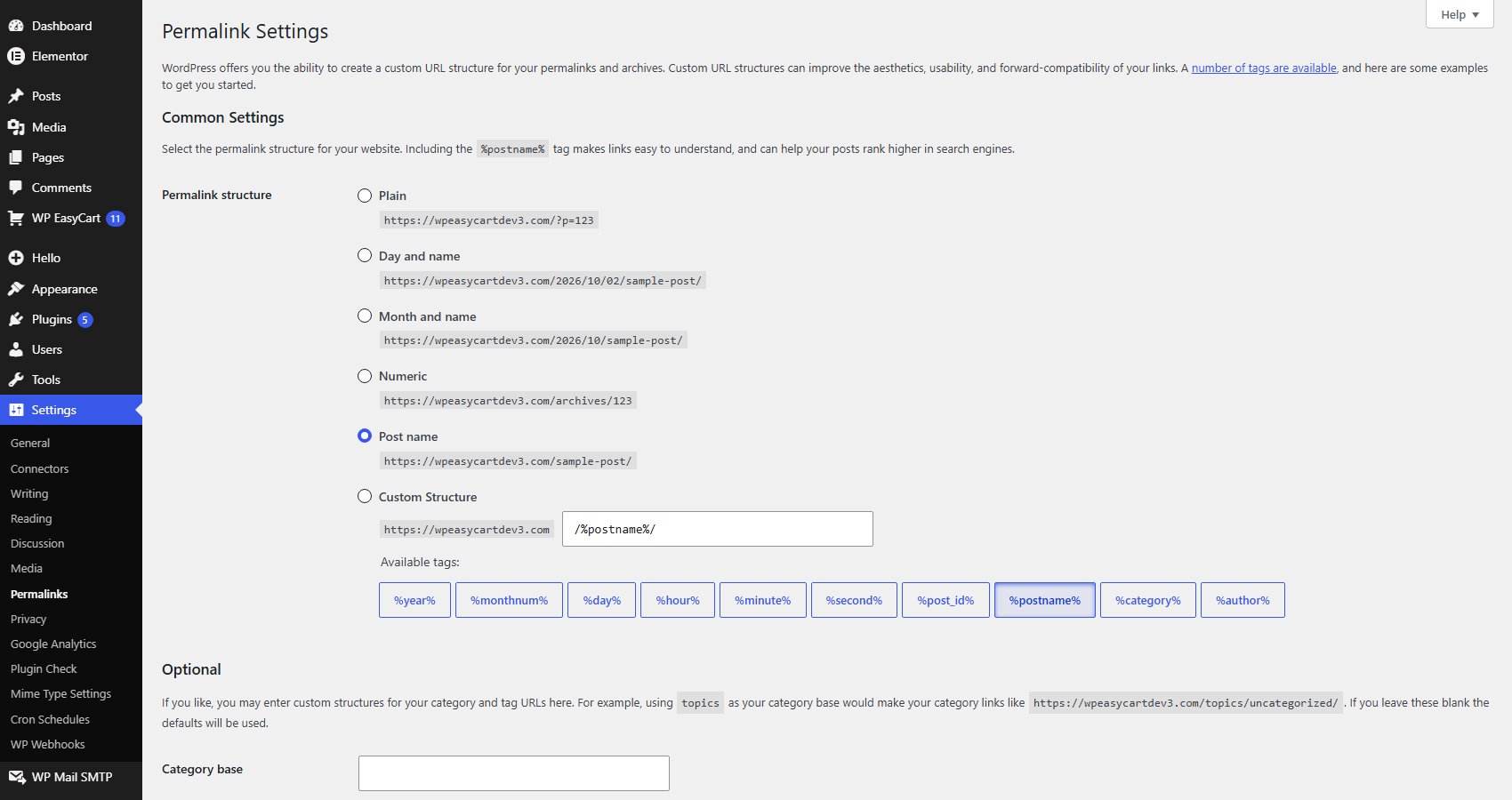Click the Settings sliders icon
This screenshot has width=1512, height=800.
[x=16, y=410]
